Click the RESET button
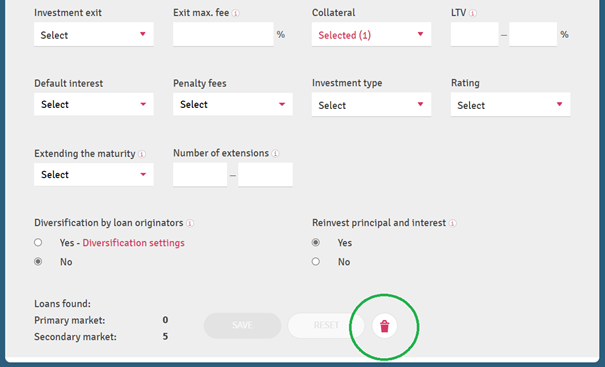Screen dimensions: 605x367 (x=326, y=325)
